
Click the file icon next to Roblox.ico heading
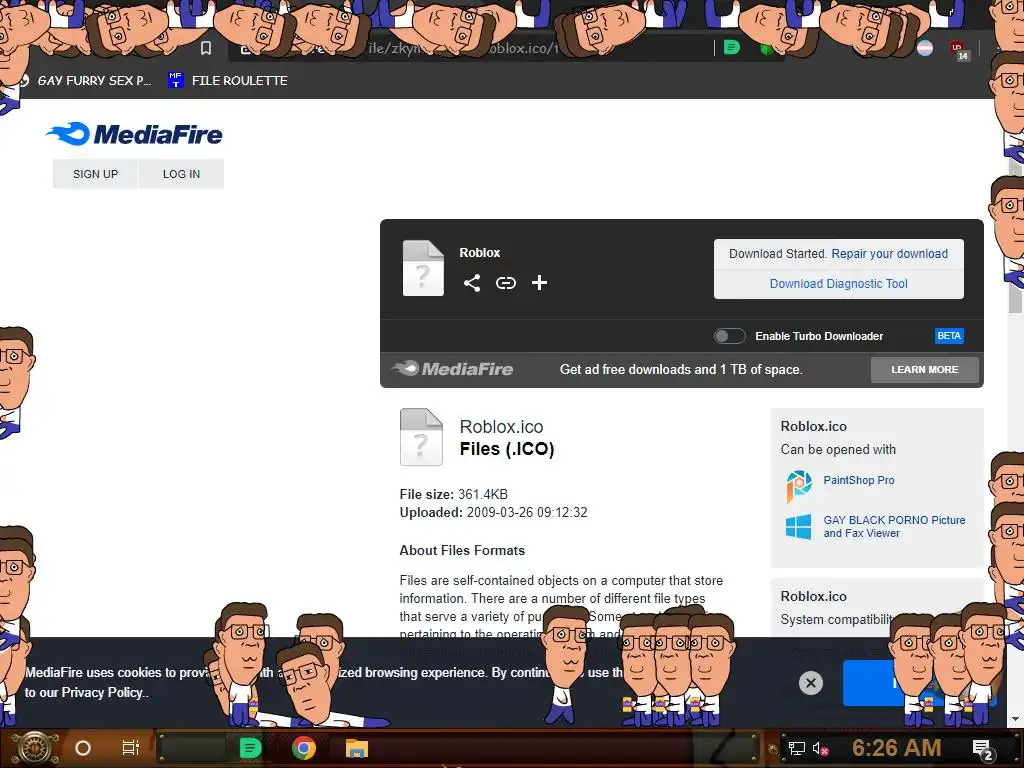(421, 437)
